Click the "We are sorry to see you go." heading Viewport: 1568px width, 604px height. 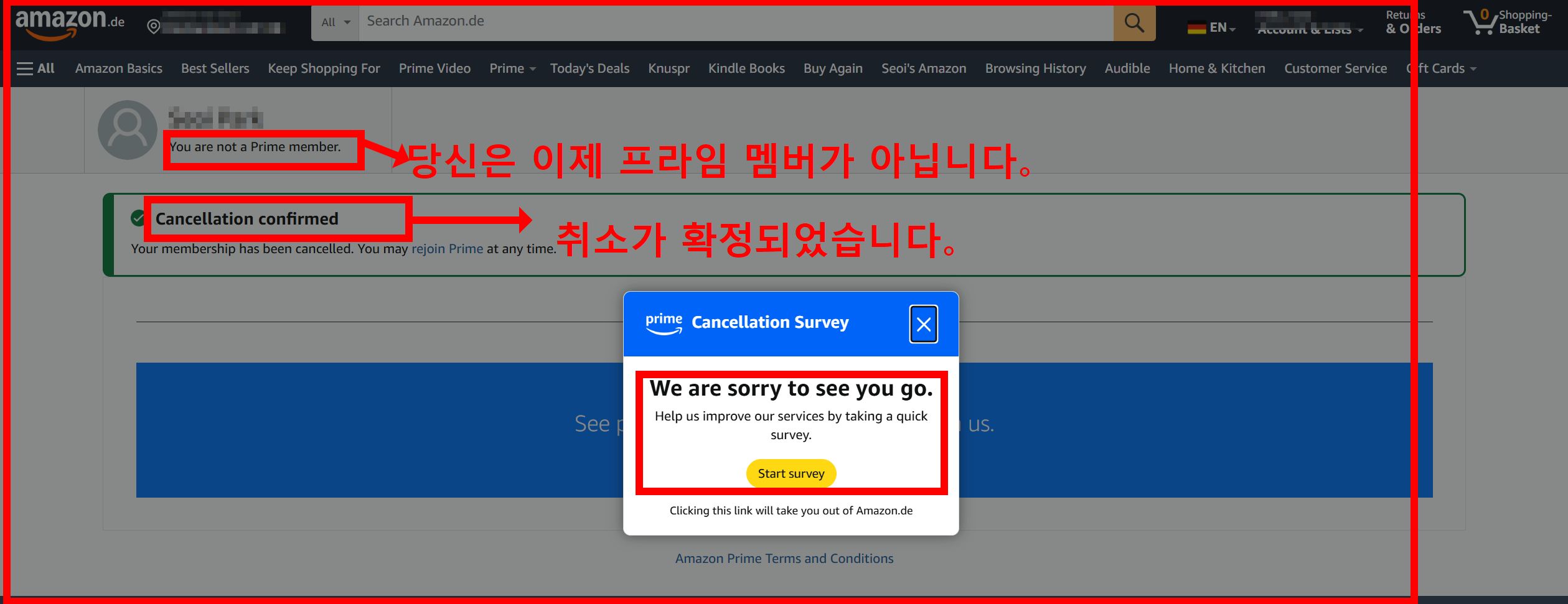point(791,388)
